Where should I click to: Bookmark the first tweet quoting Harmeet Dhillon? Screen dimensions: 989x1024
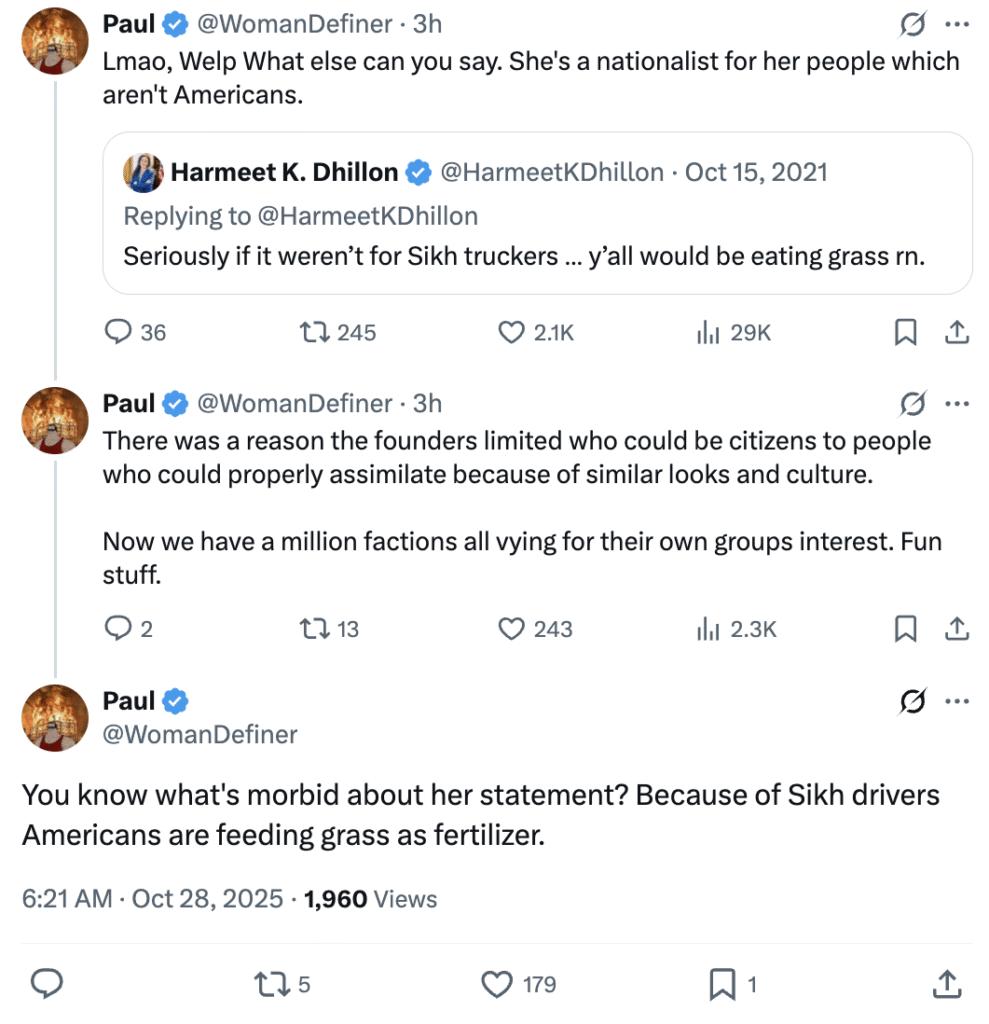point(905,332)
